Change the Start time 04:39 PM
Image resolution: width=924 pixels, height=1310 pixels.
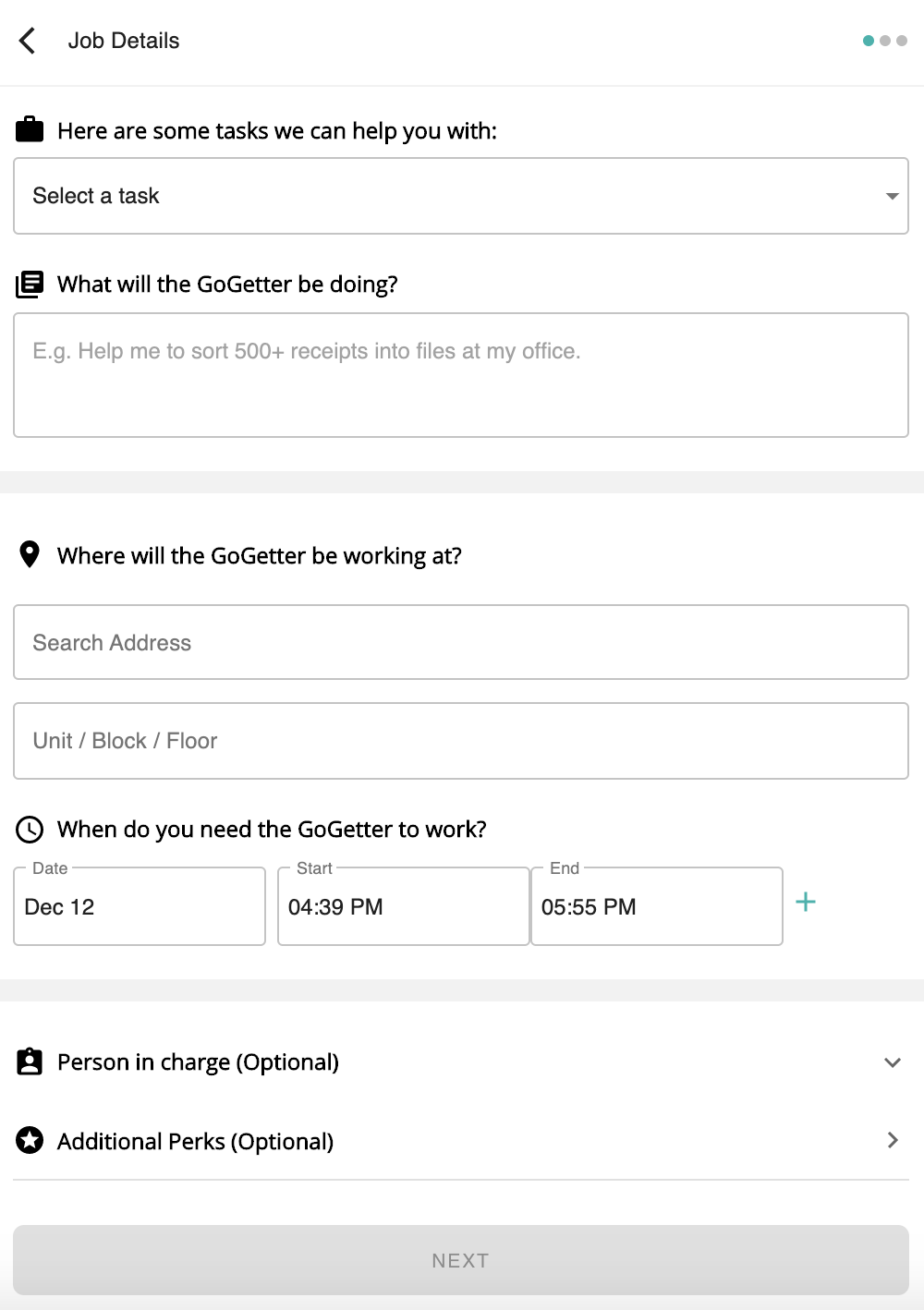click(x=403, y=907)
